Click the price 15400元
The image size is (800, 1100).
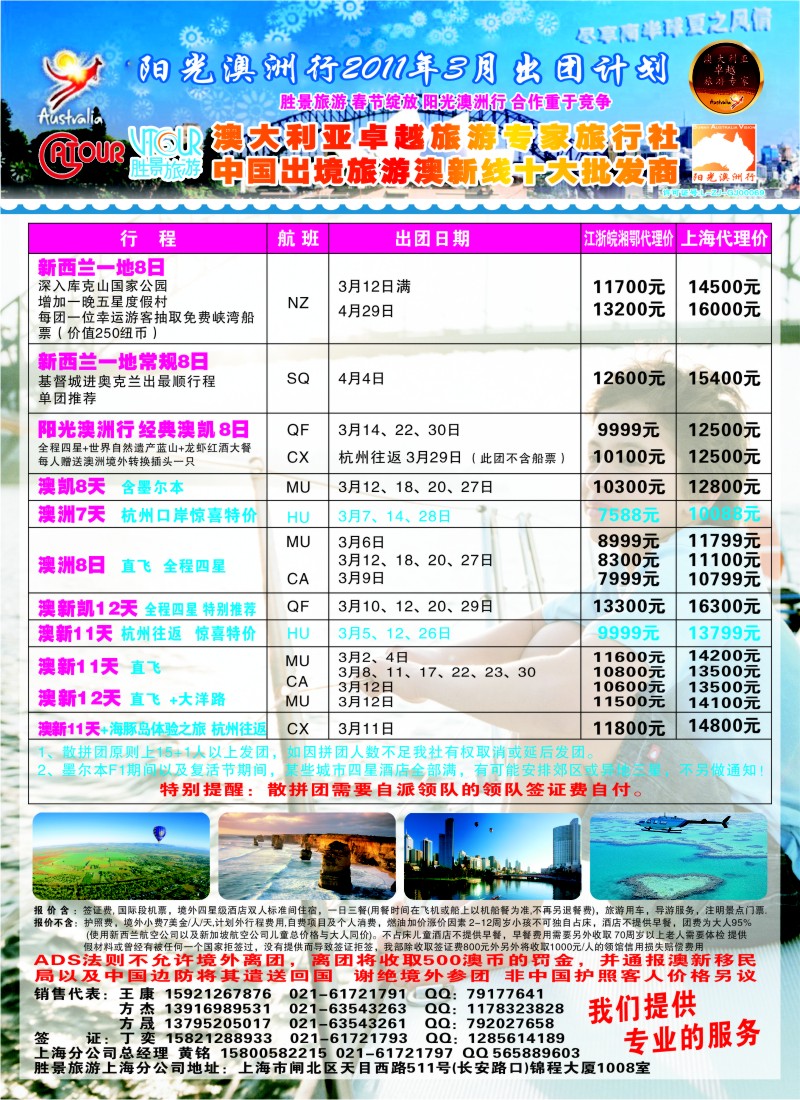coord(724,378)
